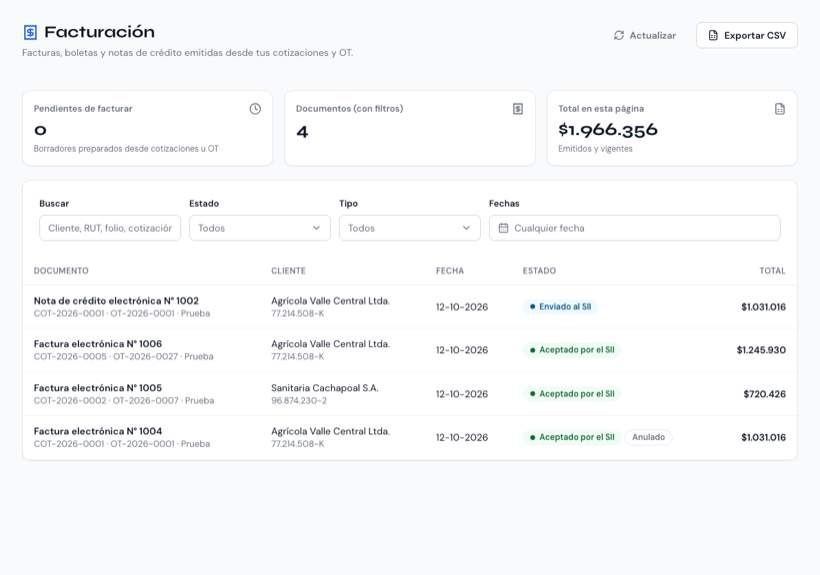The height and width of the screenshot is (575, 820).
Task: Click COT-2026-0002 · OT-2026-0007 reference text
Action: [x=106, y=400]
